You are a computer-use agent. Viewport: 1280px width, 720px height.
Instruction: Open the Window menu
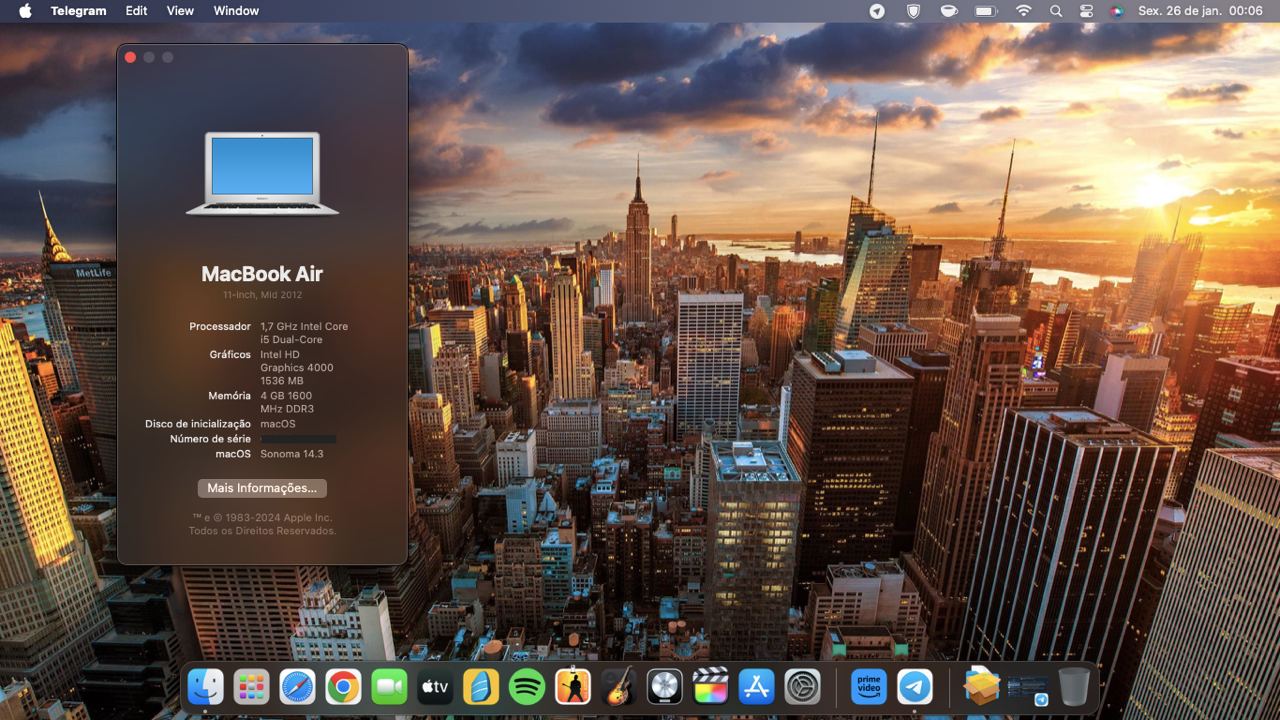236,11
